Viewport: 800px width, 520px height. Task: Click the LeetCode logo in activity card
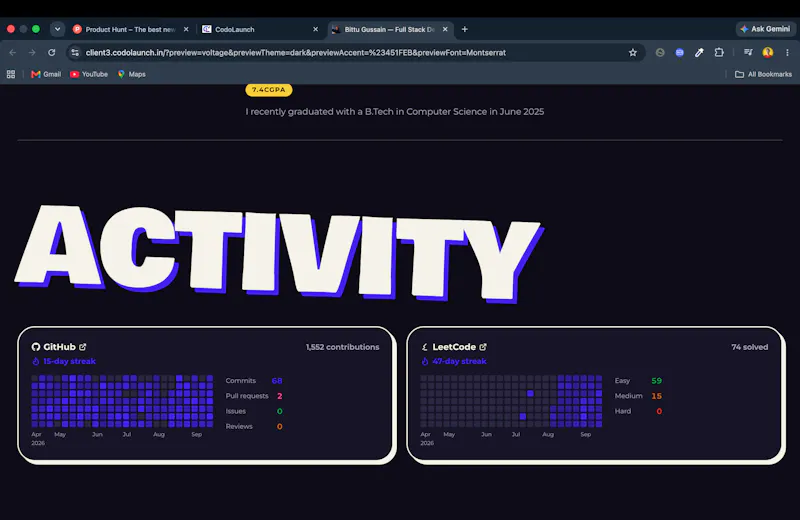[x=424, y=347]
